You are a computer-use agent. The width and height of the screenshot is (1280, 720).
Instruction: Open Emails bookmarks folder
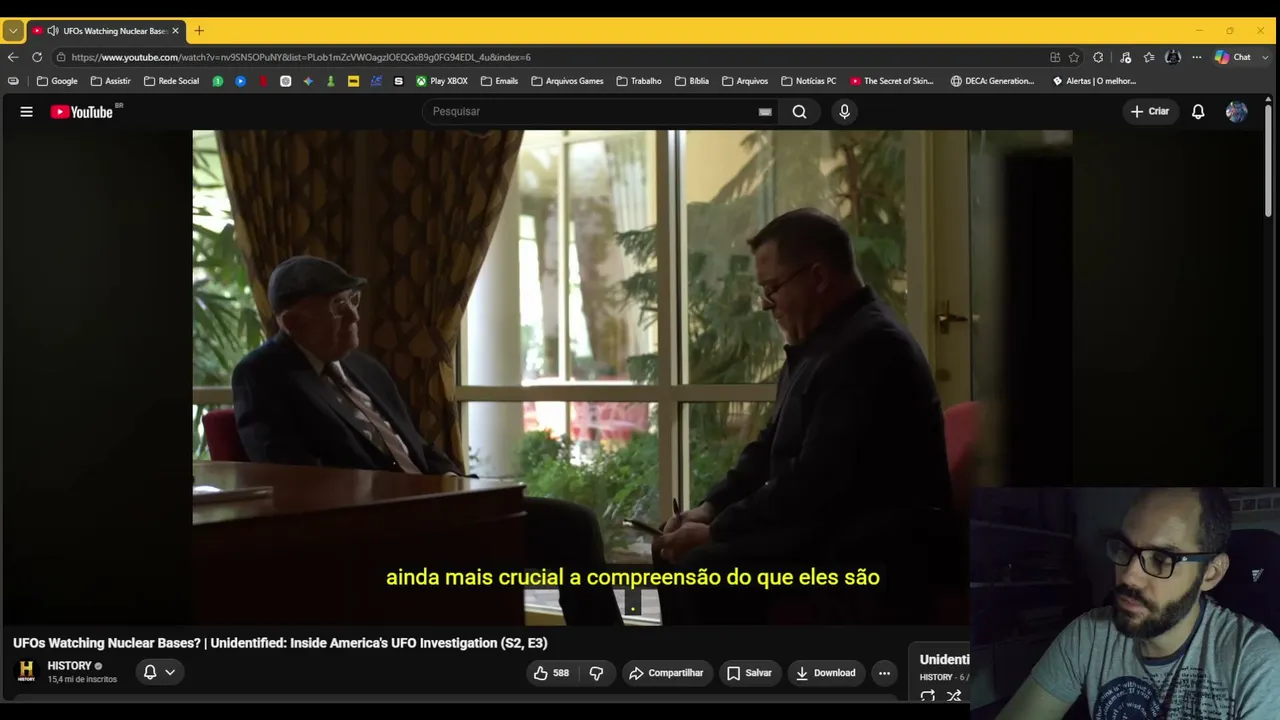click(x=499, y=81)
